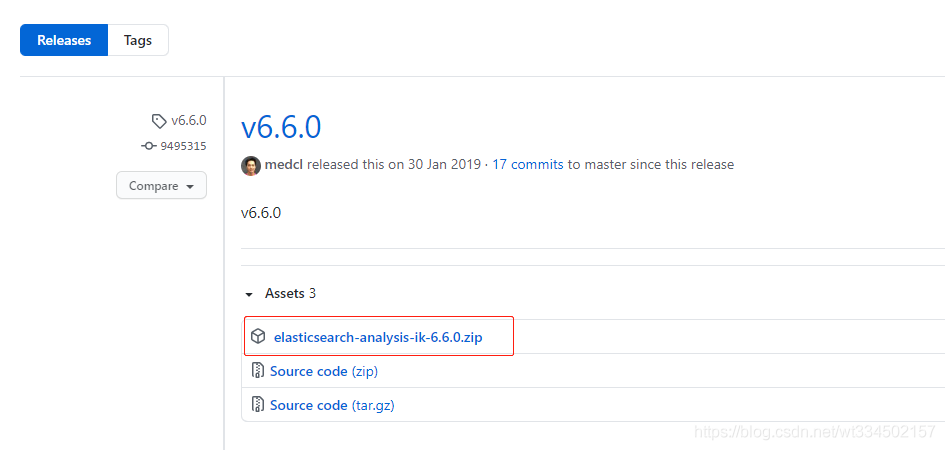945x450 pixels.
Task: Open the v6.6.0 tag link in sidebar
Action: 189,120
